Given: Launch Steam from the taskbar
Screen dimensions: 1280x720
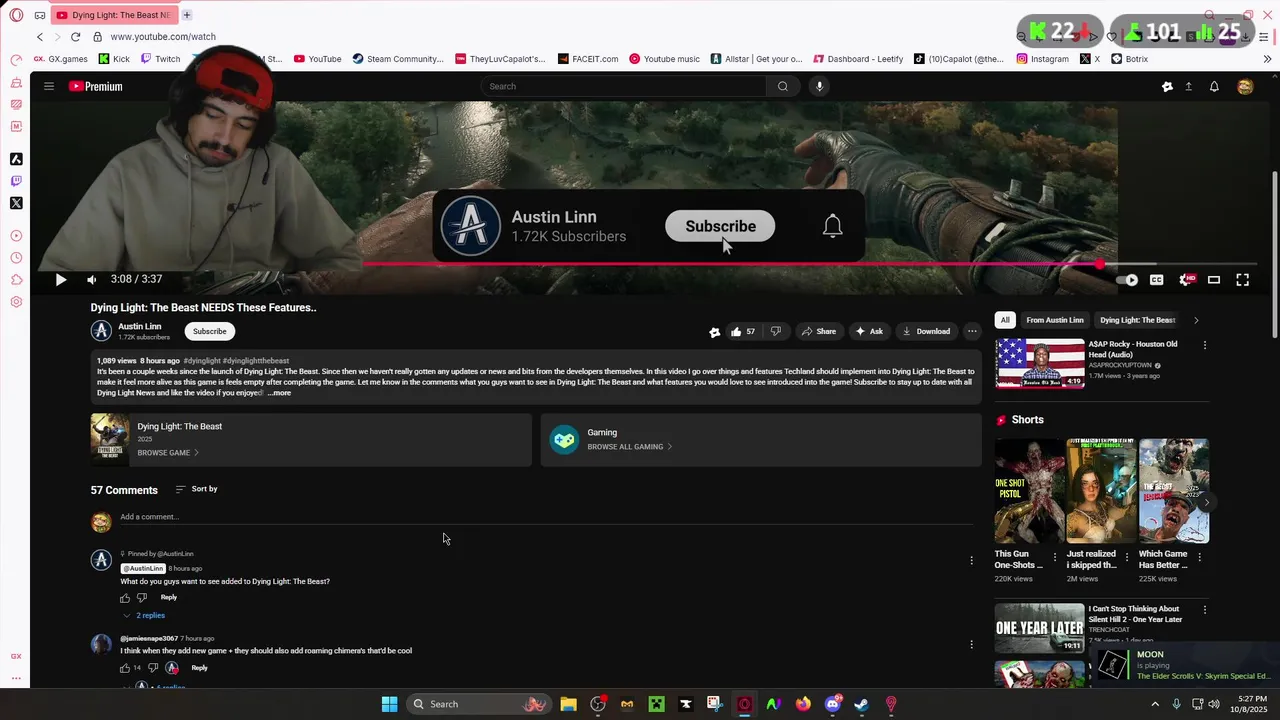Looking at the screenshot, I should [x=861, y=704].
